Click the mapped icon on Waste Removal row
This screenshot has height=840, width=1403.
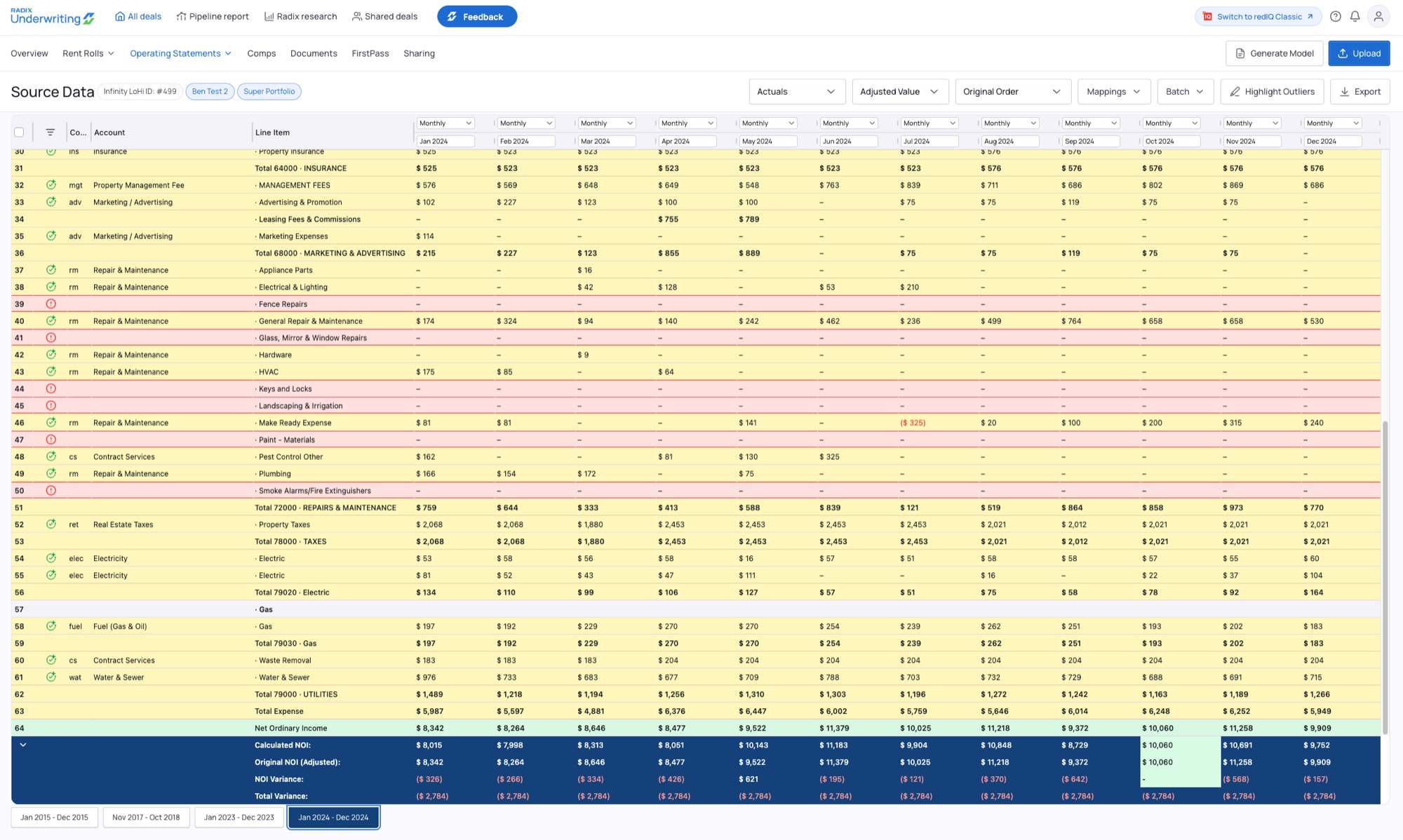tap(51, 660)
